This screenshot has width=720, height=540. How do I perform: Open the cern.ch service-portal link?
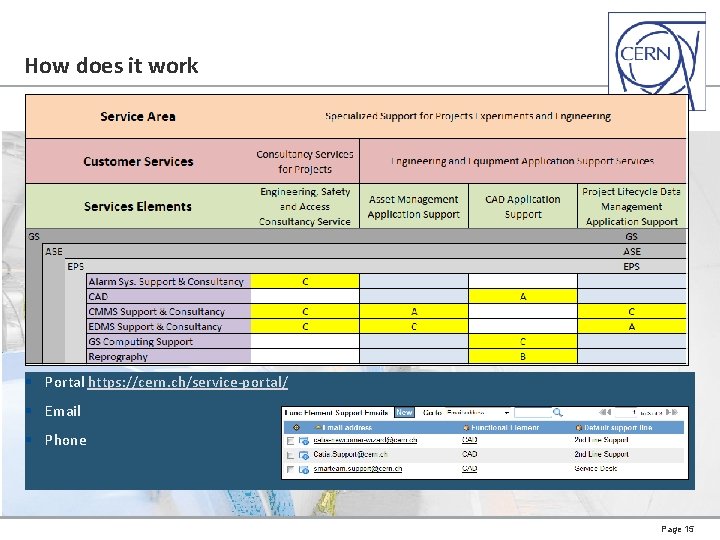click(188, 382)
